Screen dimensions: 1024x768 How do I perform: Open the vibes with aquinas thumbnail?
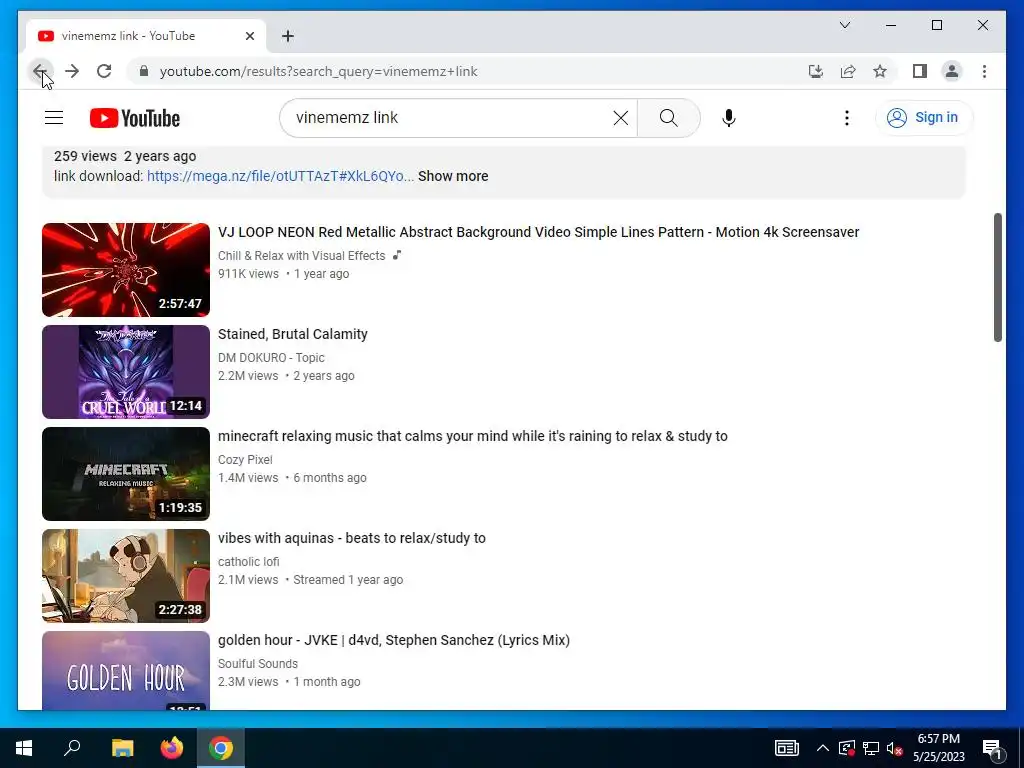click(125, 575)
